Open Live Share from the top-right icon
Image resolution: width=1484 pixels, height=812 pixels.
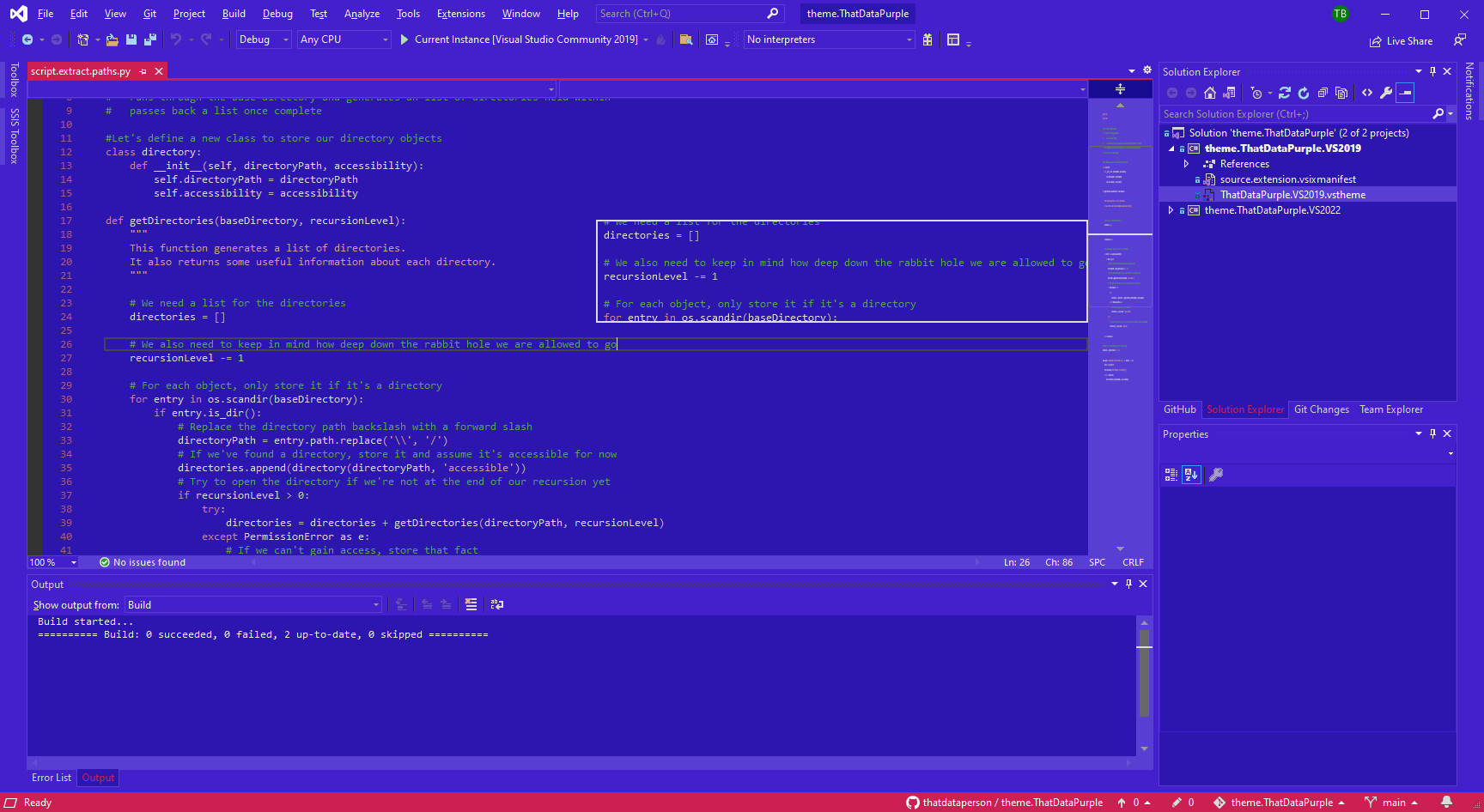tap(1401, 40)
